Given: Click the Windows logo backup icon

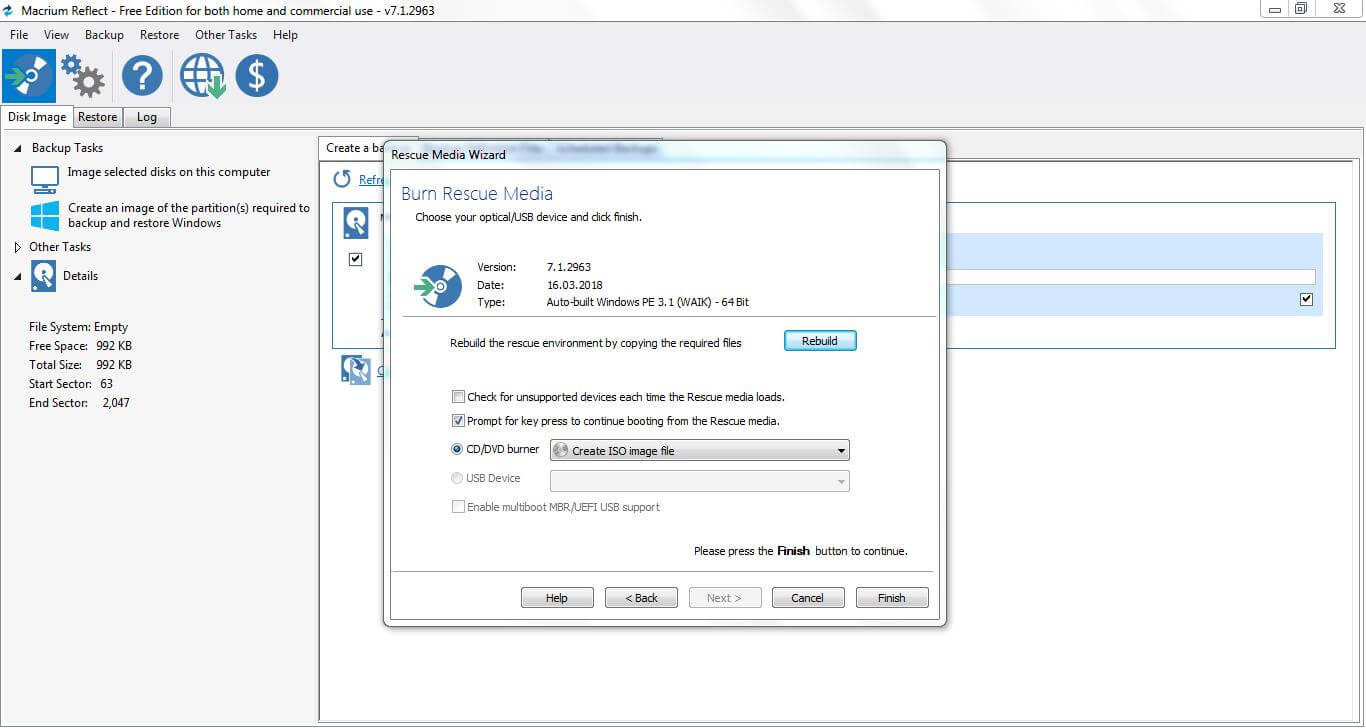Looking at the screenshot, I should click(45, 216).
